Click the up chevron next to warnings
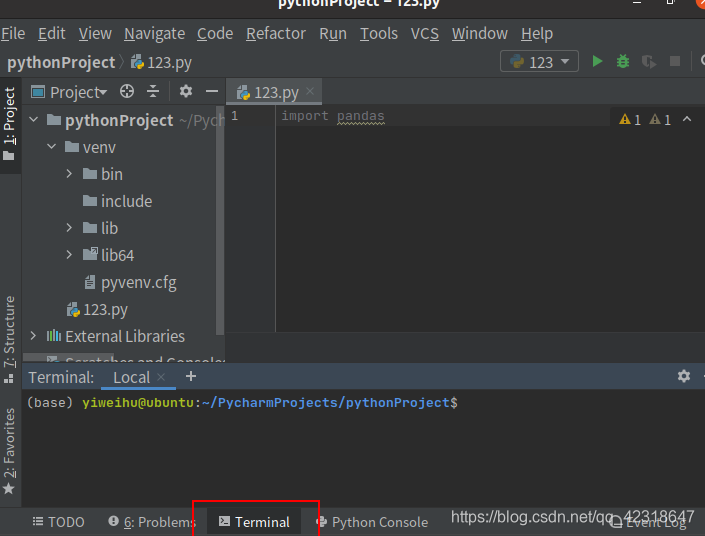705x536 pixels. coord(687,119)
